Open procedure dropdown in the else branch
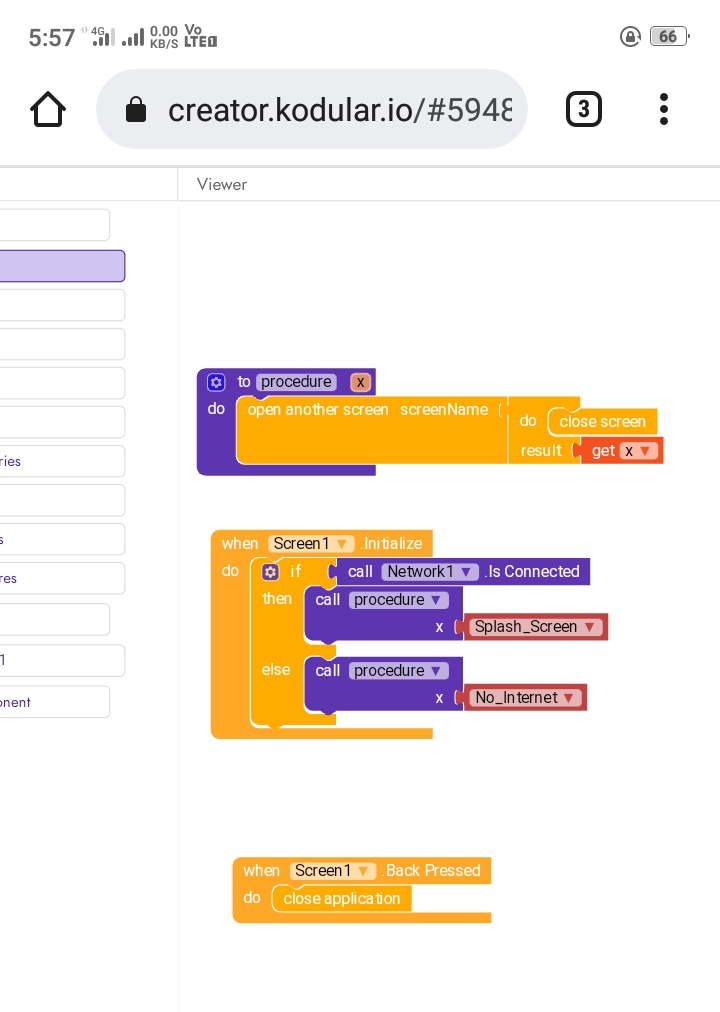The width and height of the screenshot is (720, 1012). click(x=435, y=671)
